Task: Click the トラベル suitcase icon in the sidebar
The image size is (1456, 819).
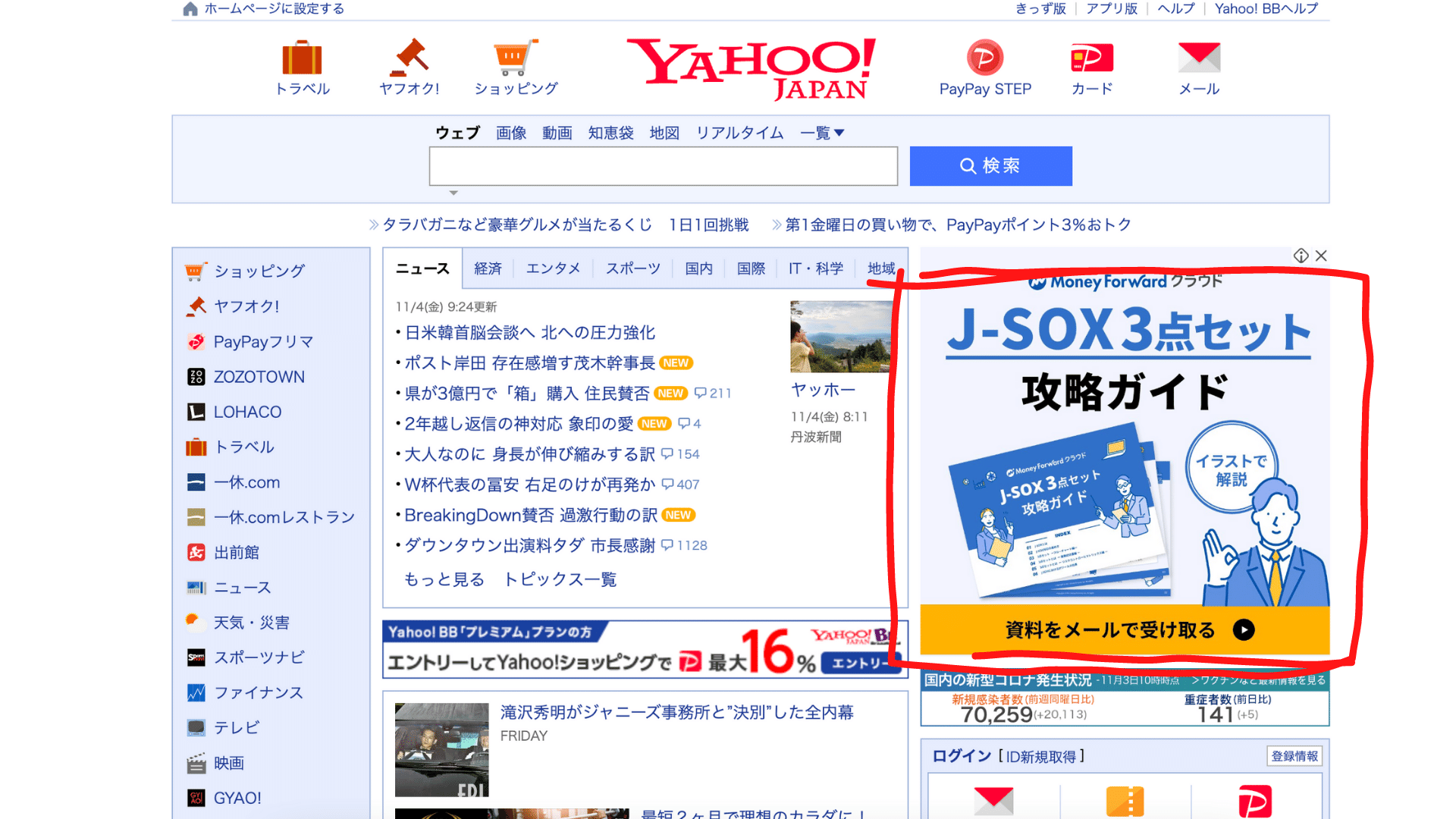Action: (196, 447)
